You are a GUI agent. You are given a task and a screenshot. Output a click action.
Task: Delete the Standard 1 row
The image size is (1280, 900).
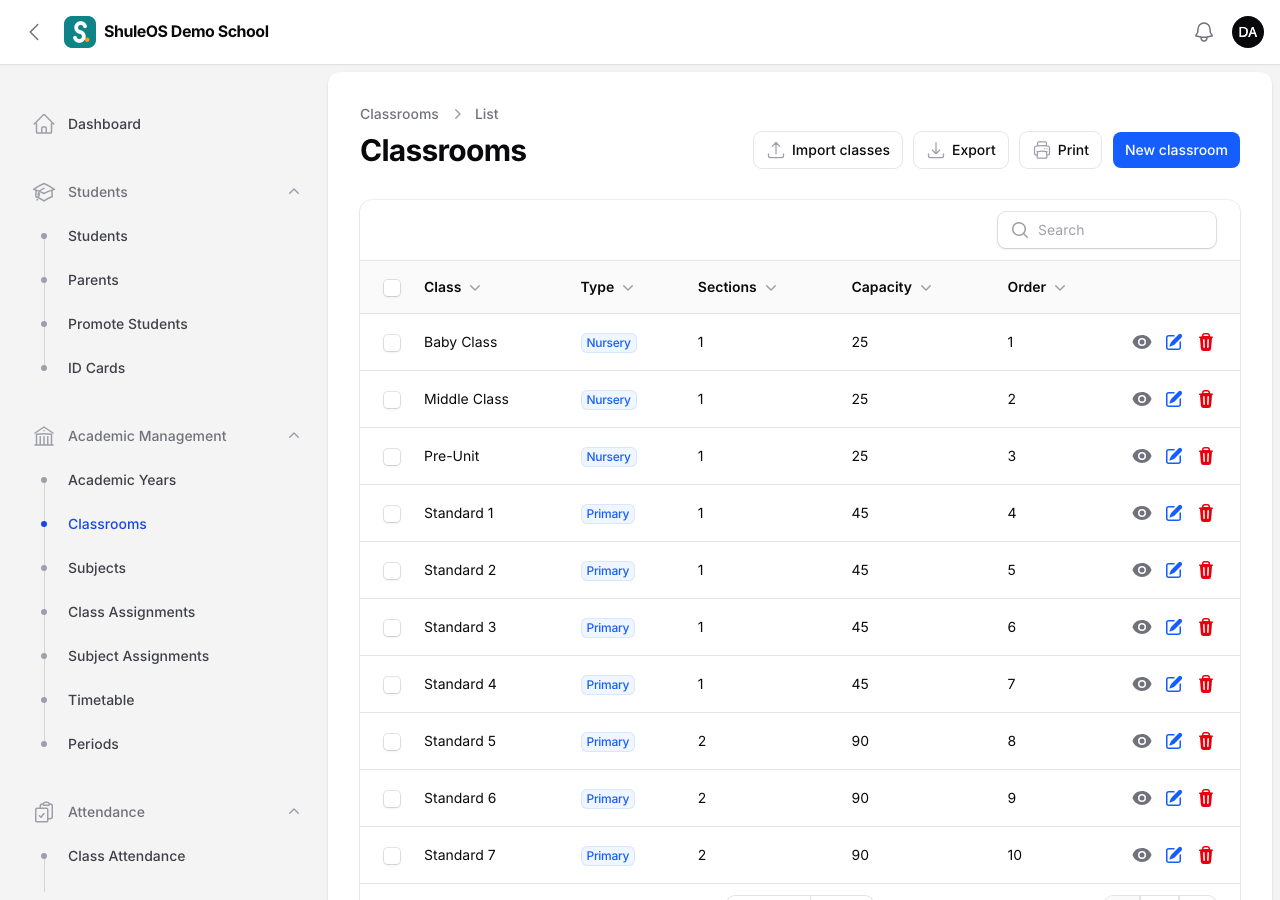(x=1206, y=513)
